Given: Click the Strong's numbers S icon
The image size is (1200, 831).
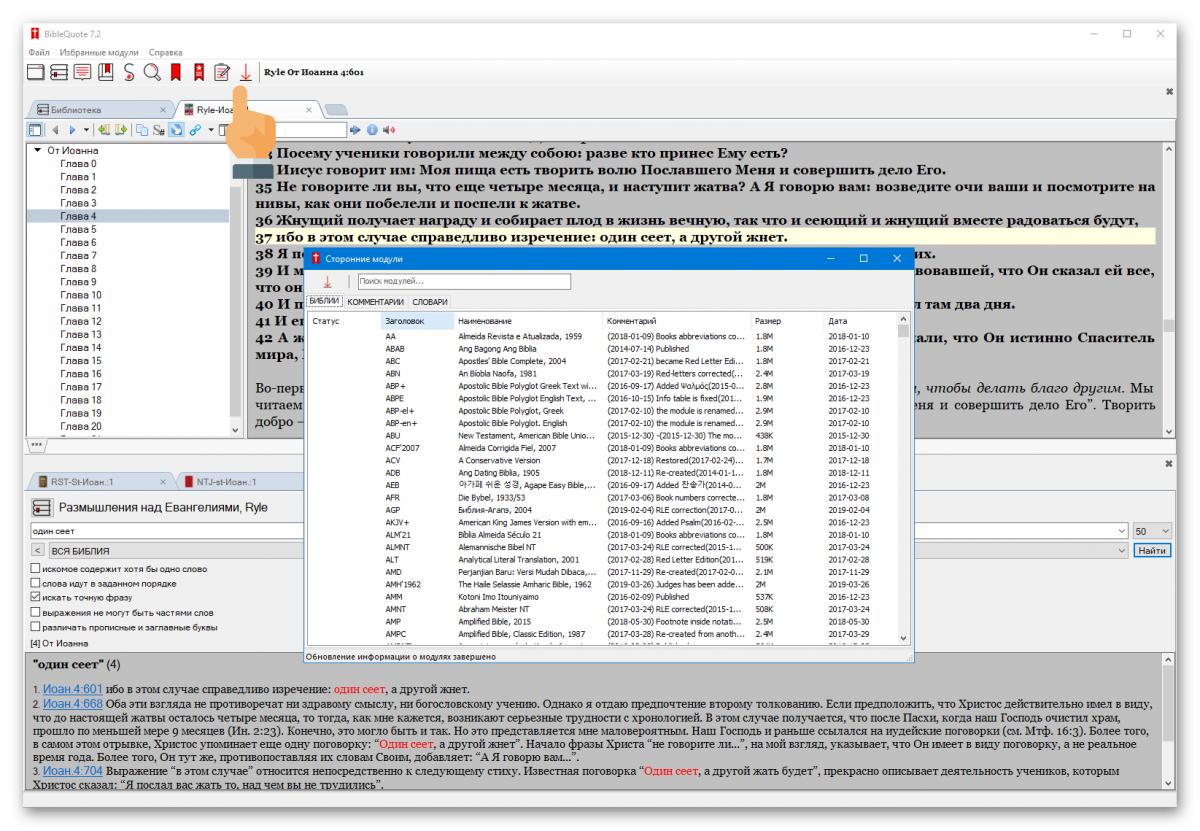Looking at the screenshot, I should point(130,72).
